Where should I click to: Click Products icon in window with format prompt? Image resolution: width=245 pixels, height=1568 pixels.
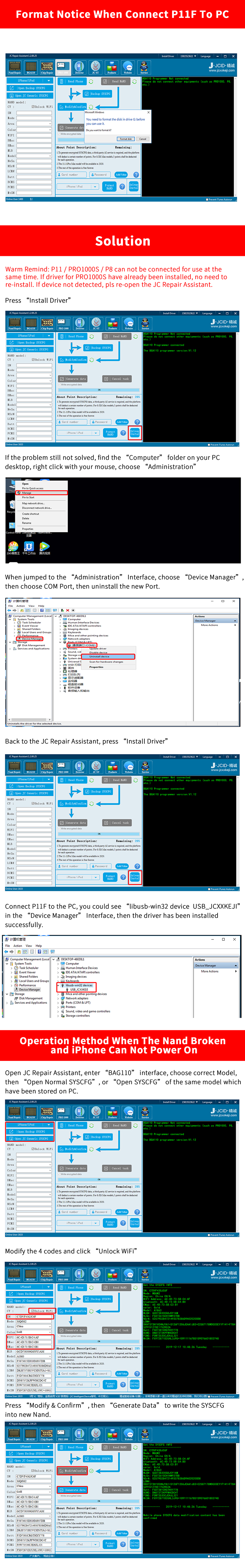pos(111,67)
